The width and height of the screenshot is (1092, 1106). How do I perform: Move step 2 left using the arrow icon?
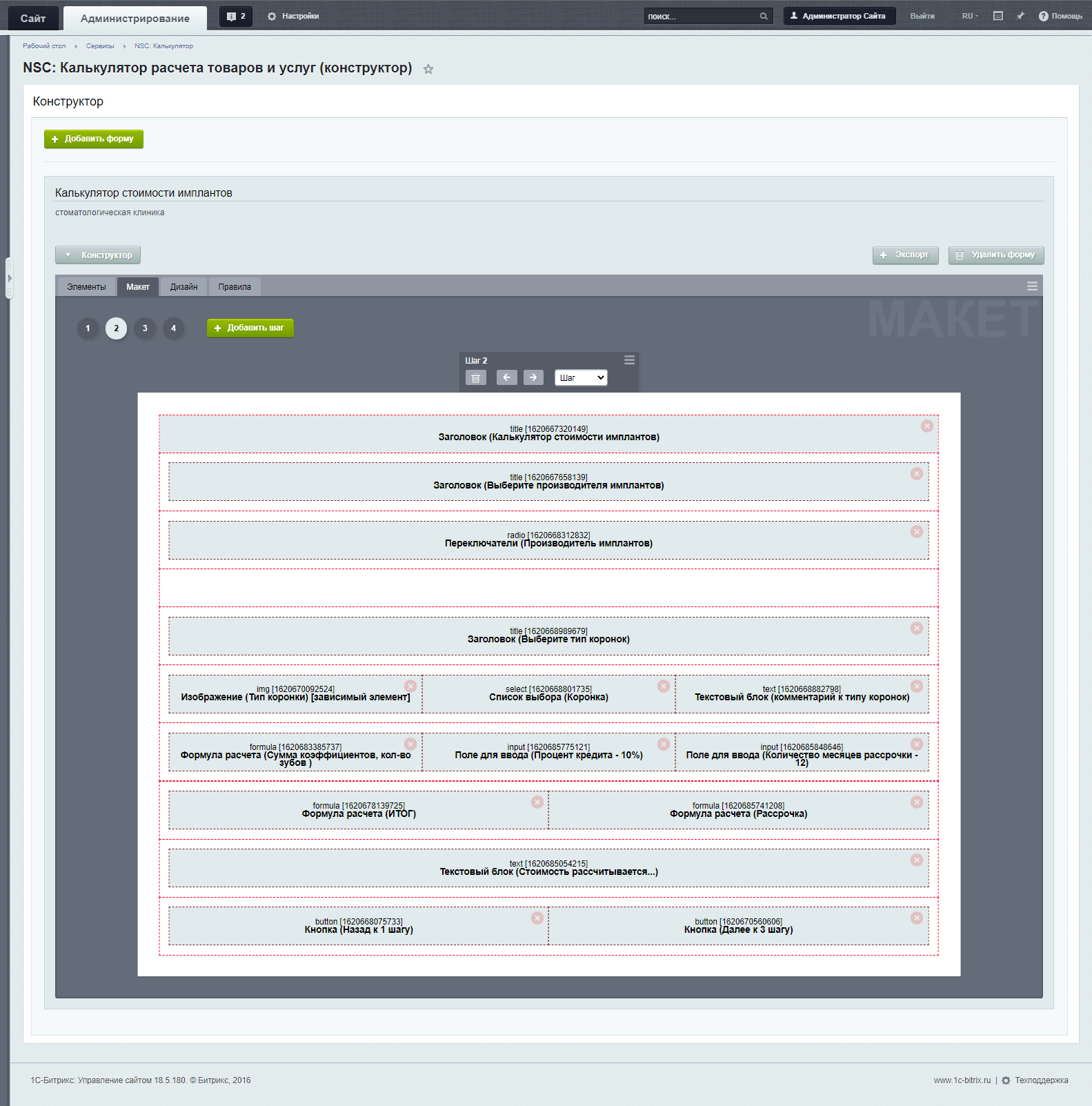click(506, 377)
